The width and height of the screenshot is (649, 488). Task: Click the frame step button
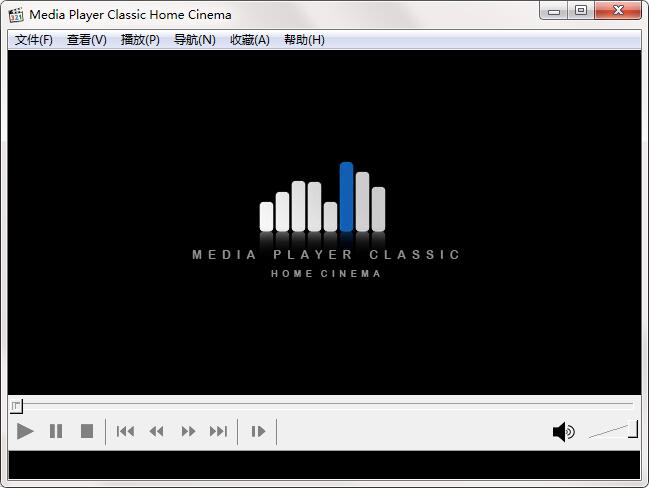pyautogui.click(x=258, y=431)
